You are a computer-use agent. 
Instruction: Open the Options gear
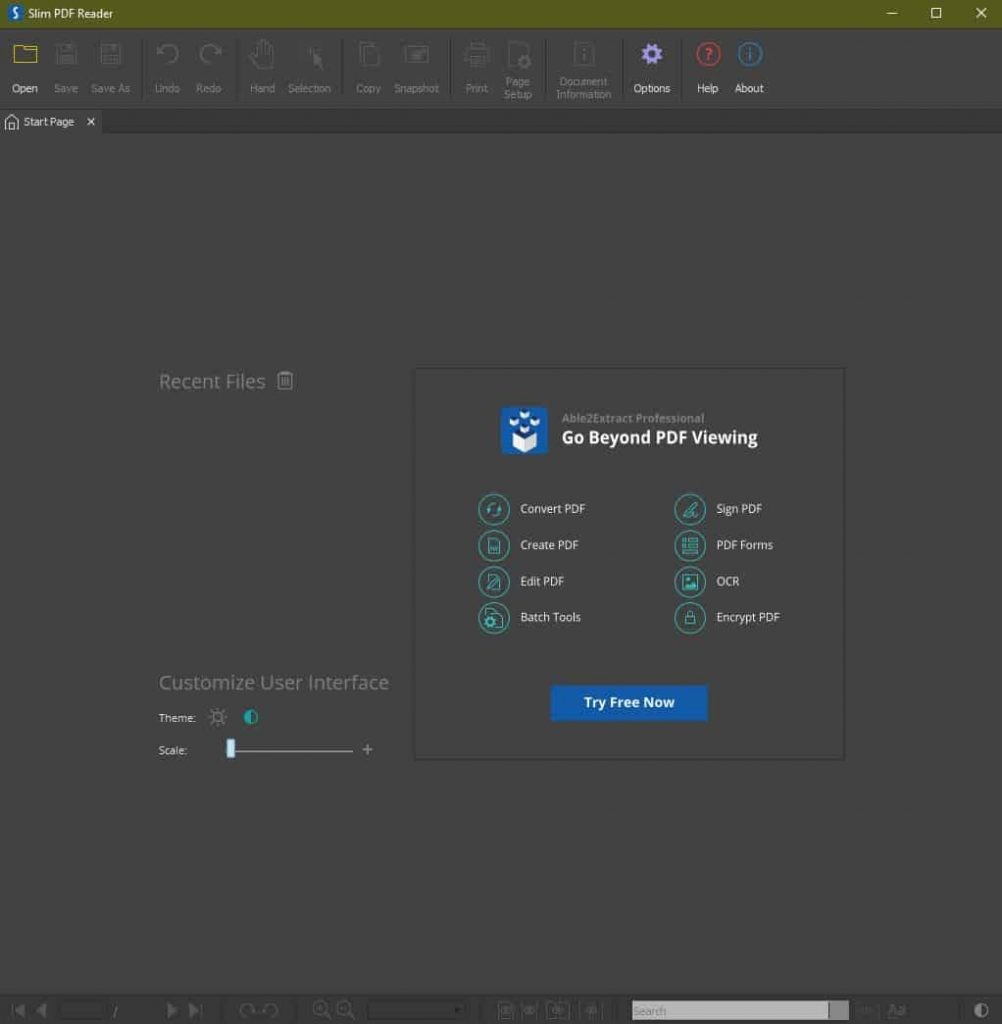651,55
